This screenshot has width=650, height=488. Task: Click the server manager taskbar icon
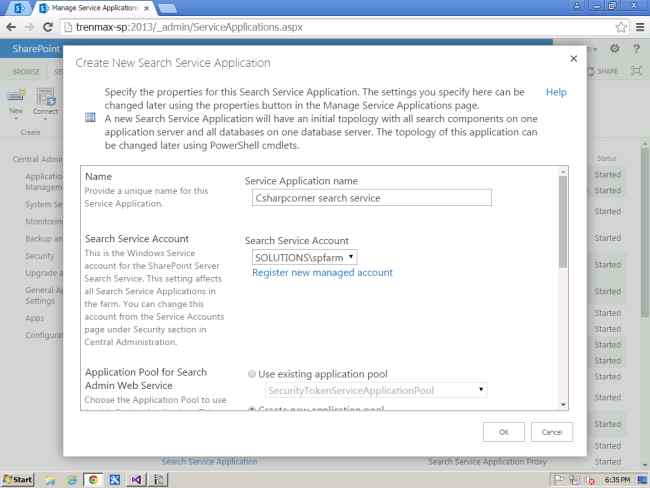point(158,480)
